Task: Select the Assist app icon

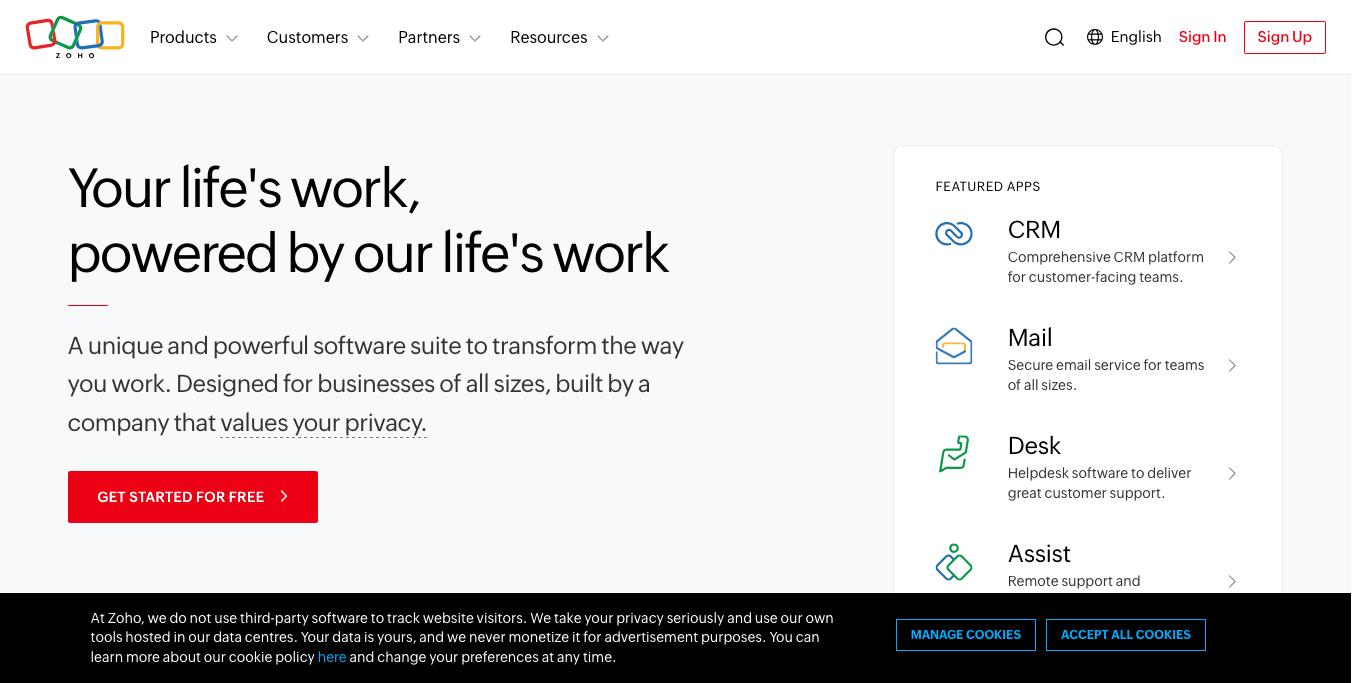Action: 953,563
